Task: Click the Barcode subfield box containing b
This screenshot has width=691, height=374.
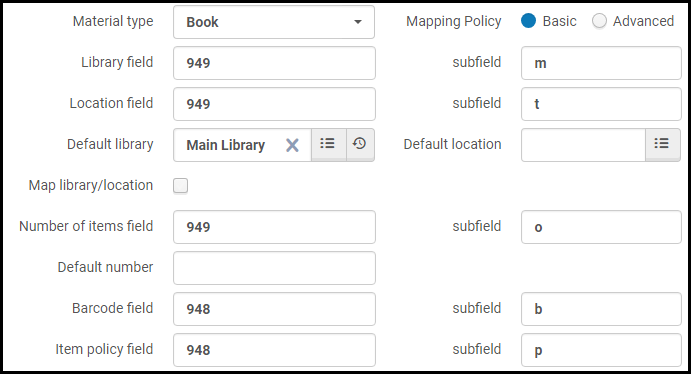Action: [601, 309]
